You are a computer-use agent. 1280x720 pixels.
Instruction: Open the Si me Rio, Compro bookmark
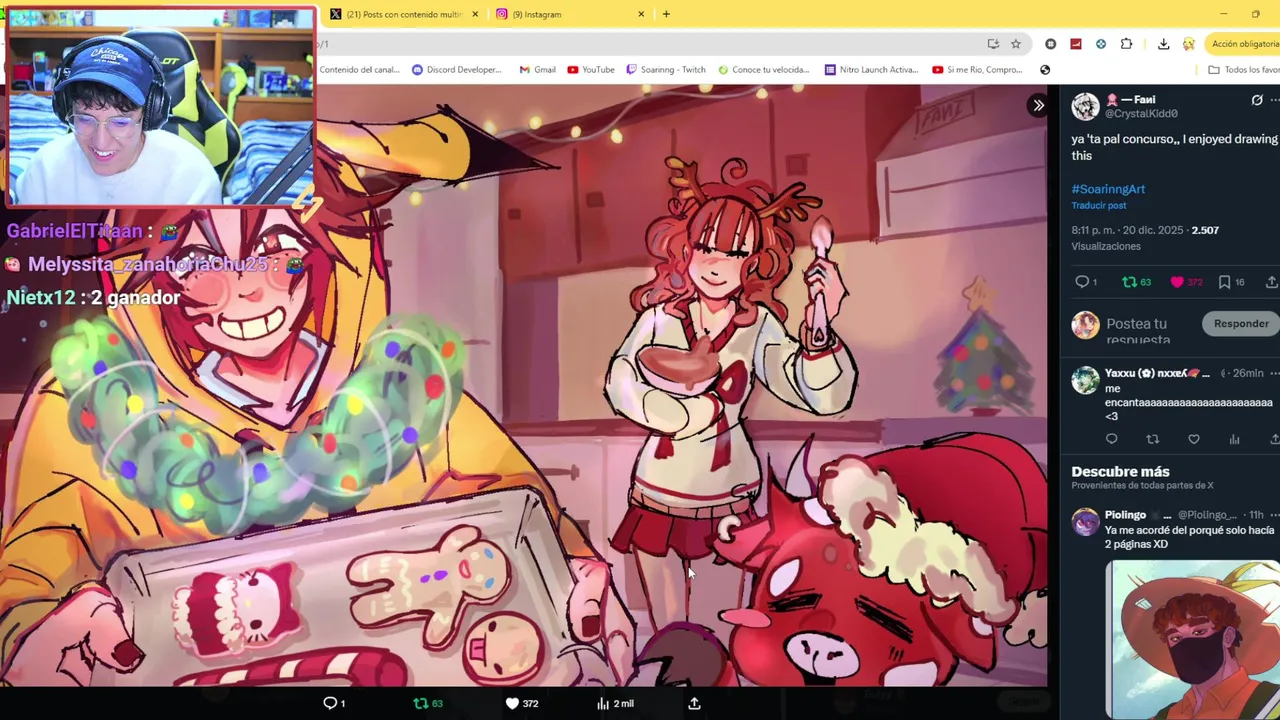(x=977, y=70)
